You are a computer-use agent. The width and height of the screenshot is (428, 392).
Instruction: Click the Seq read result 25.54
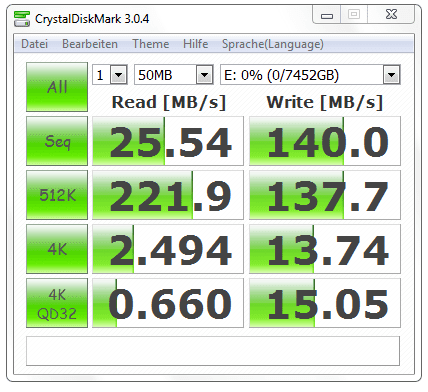point(168,141)
